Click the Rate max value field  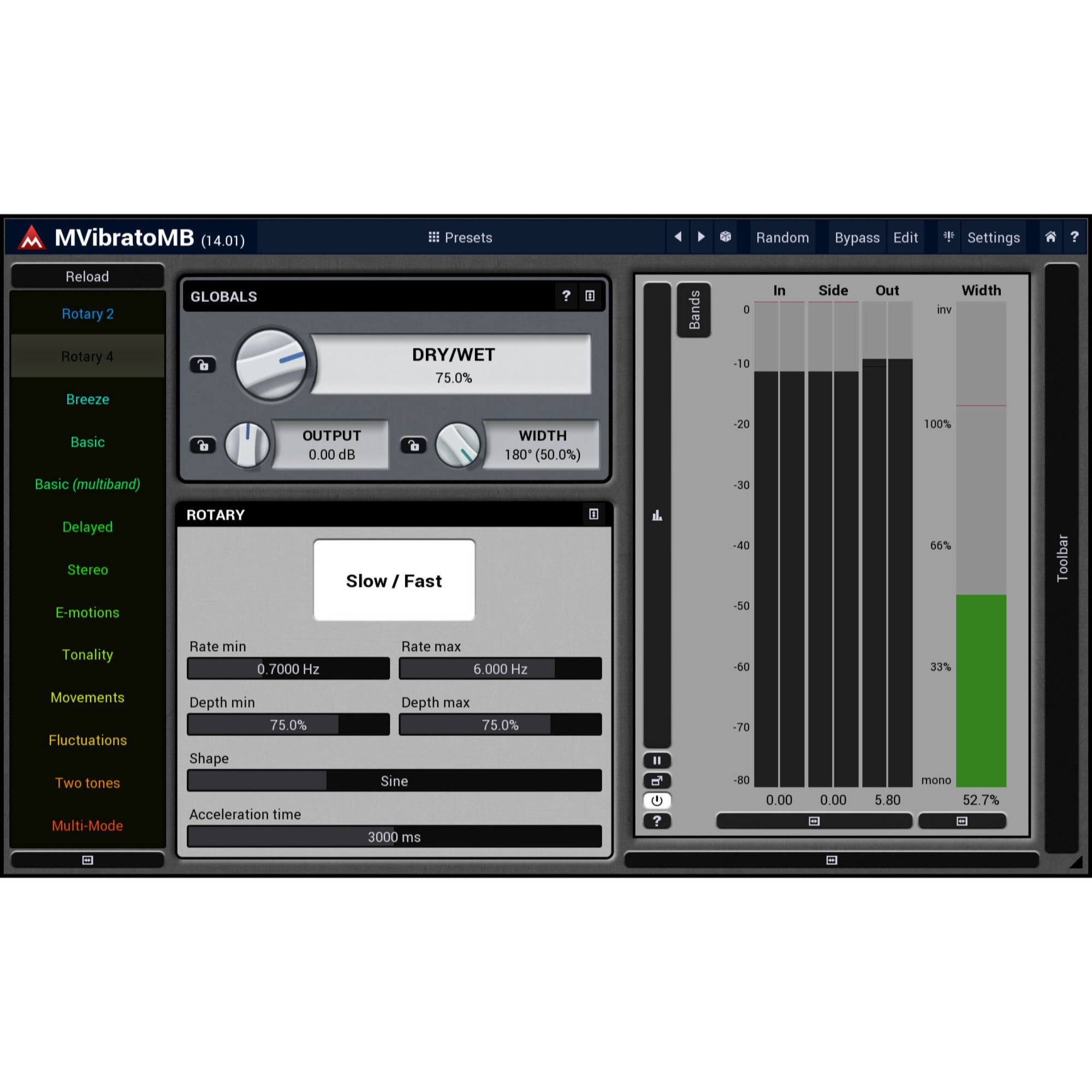click(x=500, y=669)
